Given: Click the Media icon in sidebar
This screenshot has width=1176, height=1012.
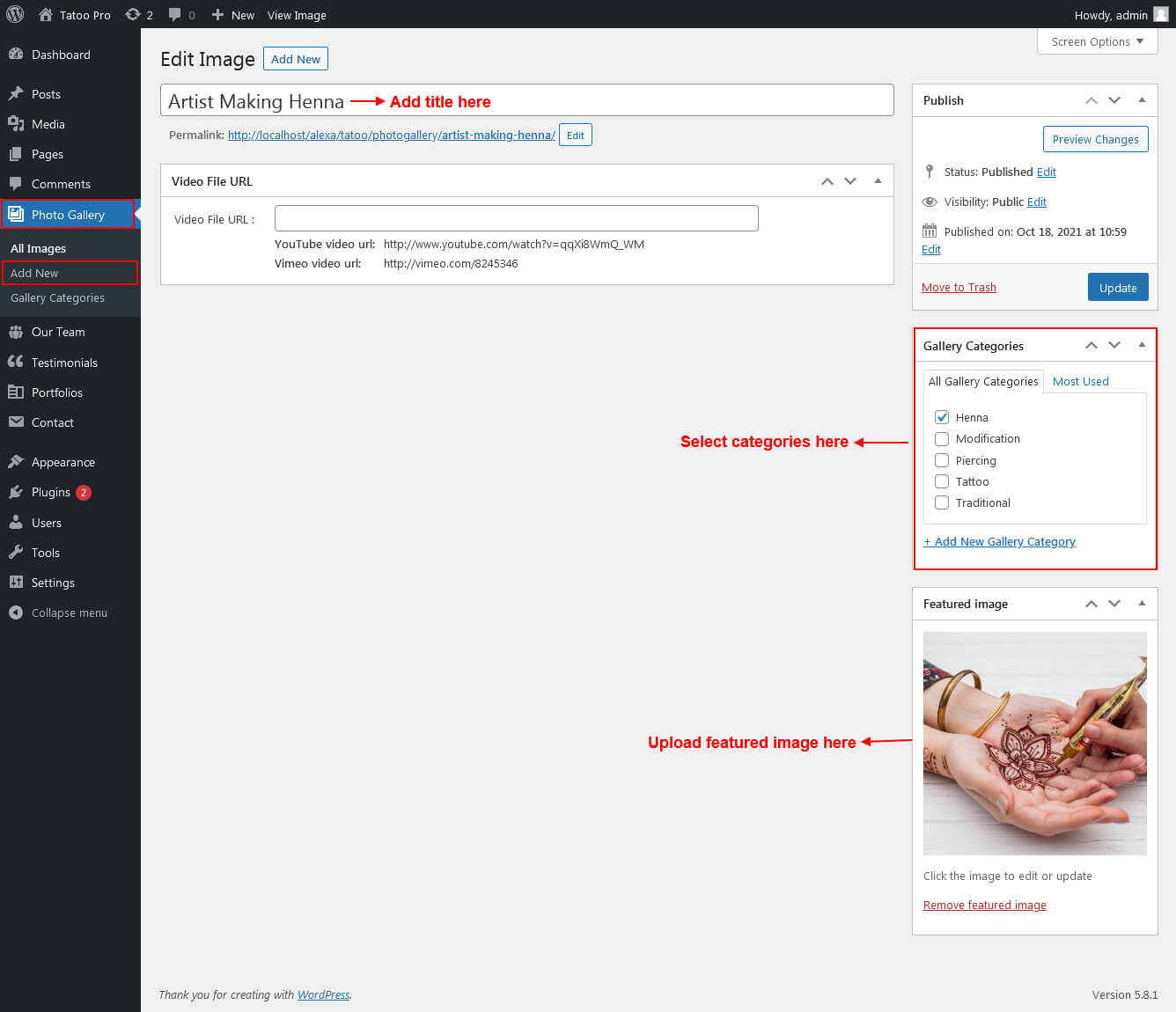Looking at the screenshot, I should (16, 124).
